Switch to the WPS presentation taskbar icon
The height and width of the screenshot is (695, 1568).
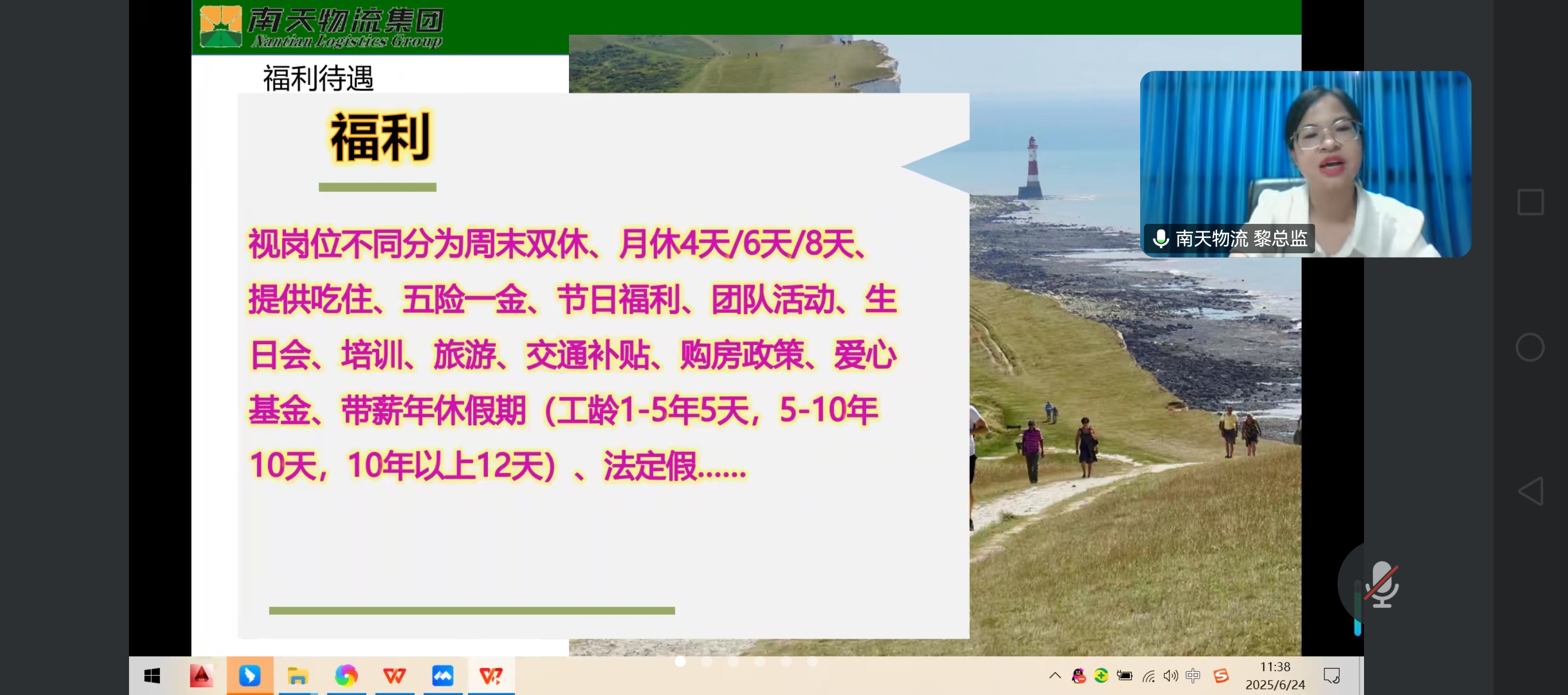tap(491, 676)
